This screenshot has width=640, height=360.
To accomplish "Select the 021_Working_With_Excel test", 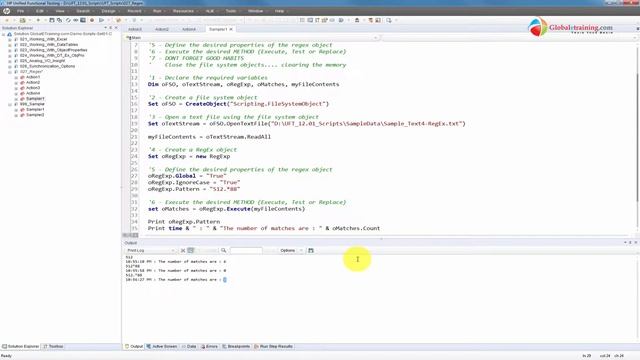I will click(43, 39).
